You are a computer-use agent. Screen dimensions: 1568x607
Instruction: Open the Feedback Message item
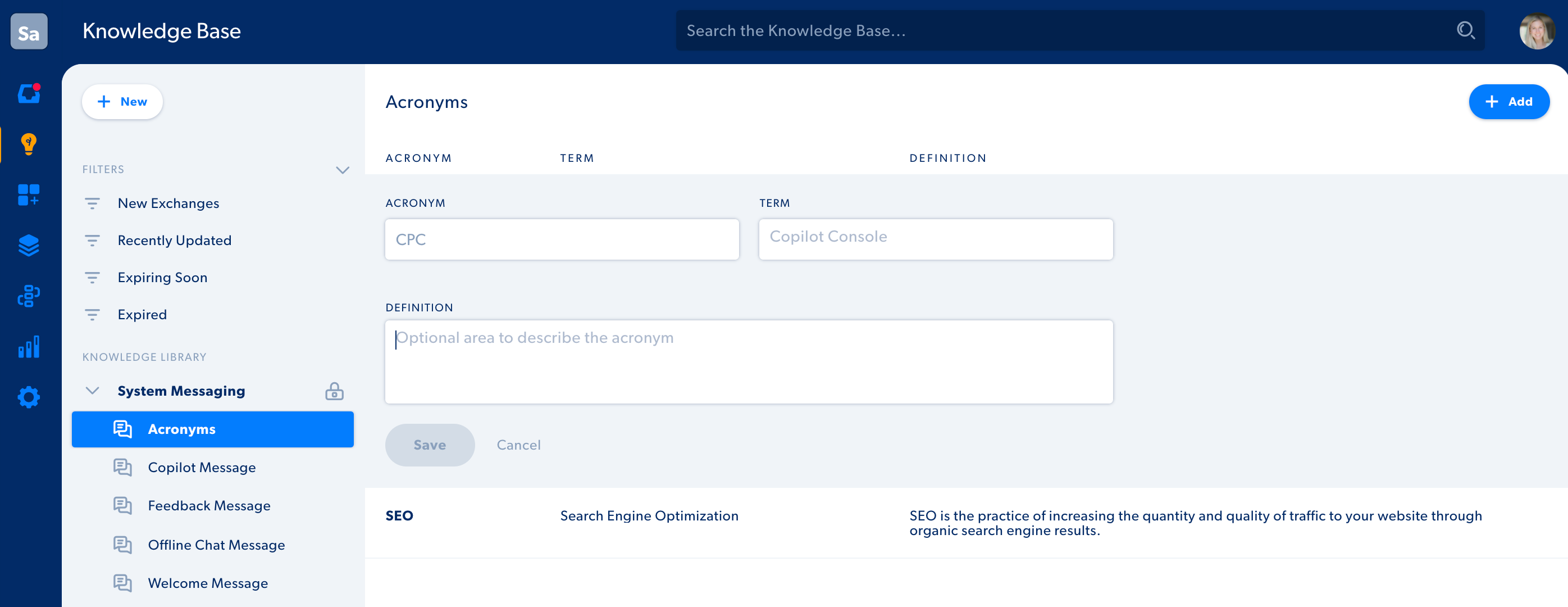click(209, 506)
